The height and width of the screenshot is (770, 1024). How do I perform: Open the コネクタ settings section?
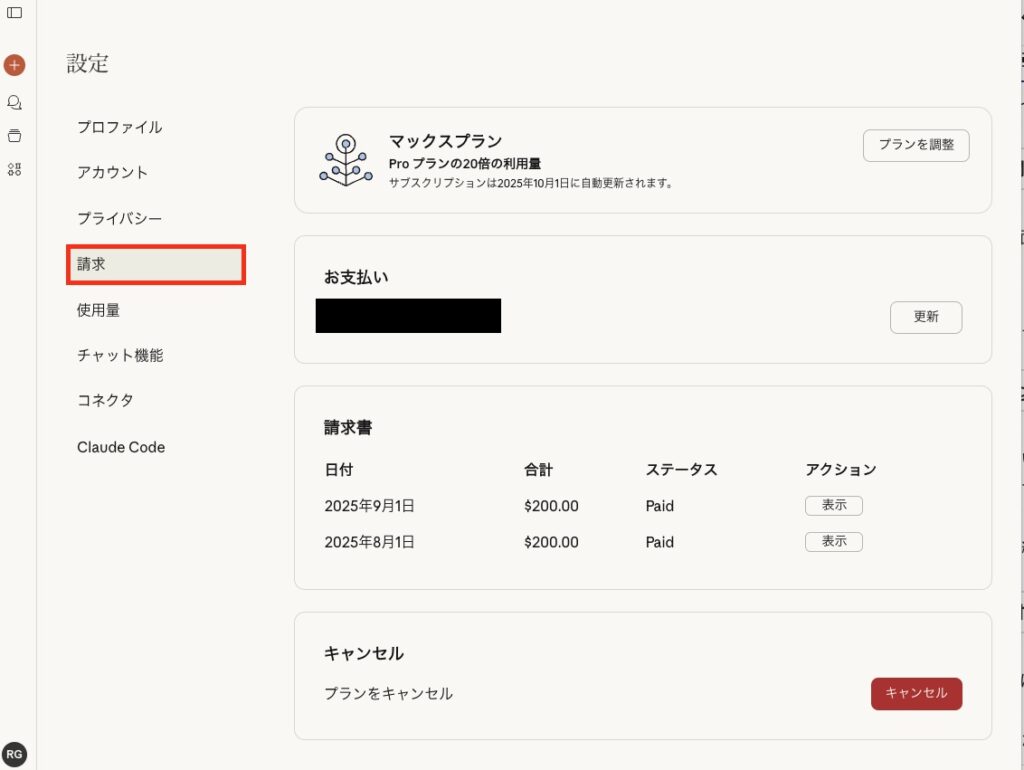coord(105,400)
